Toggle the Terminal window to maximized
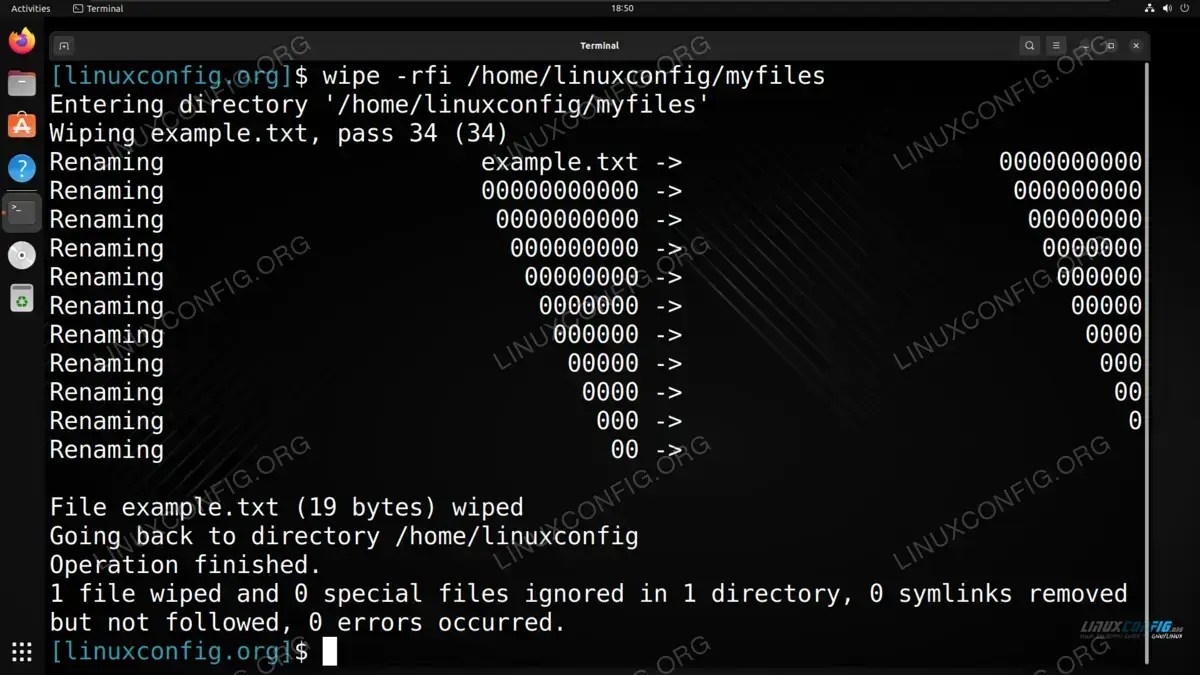Screen dimensions: 1200x675 (1109, 45)
